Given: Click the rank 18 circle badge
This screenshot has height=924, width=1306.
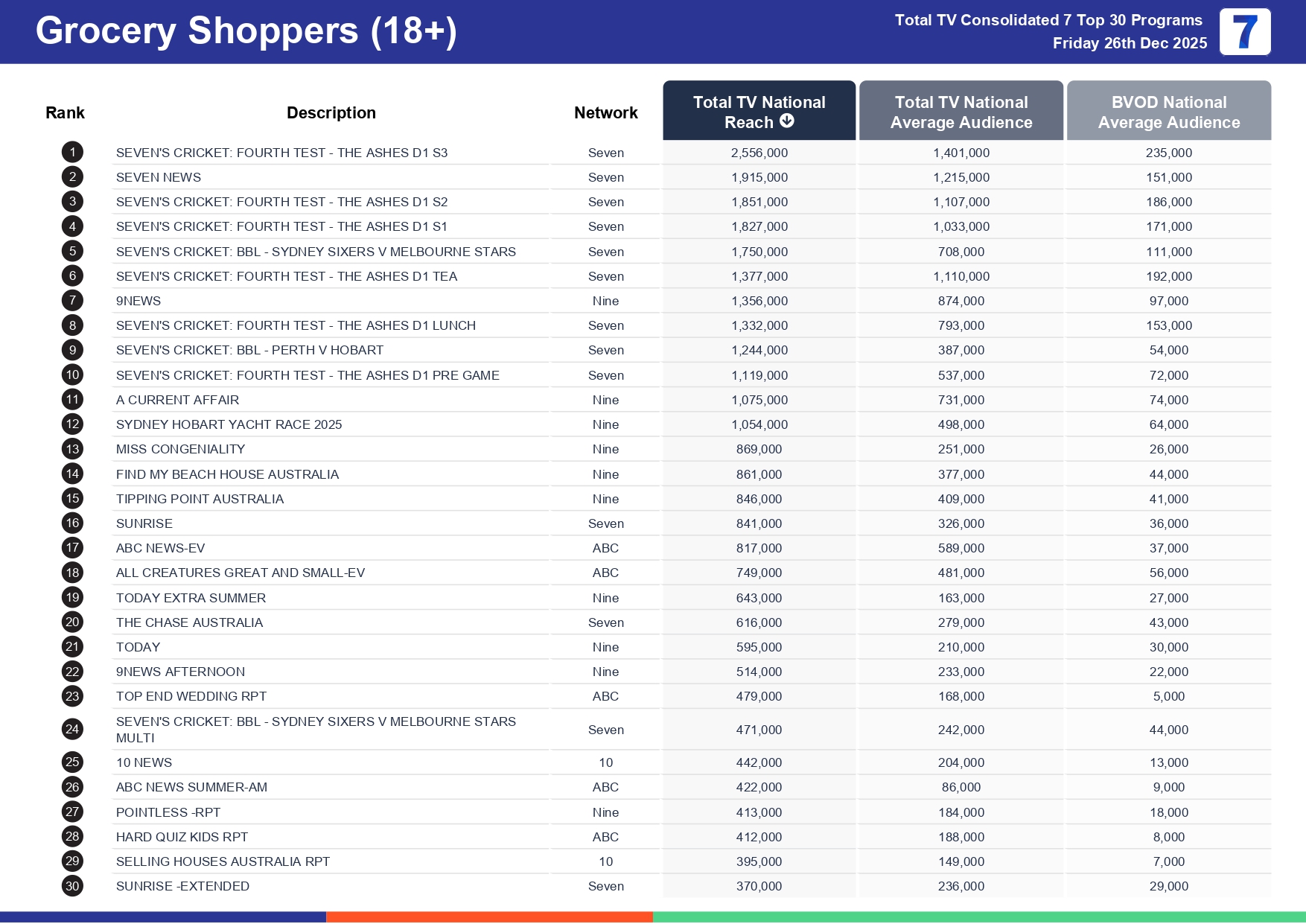Looking at the screenshot, I should (x=72, y=573).
